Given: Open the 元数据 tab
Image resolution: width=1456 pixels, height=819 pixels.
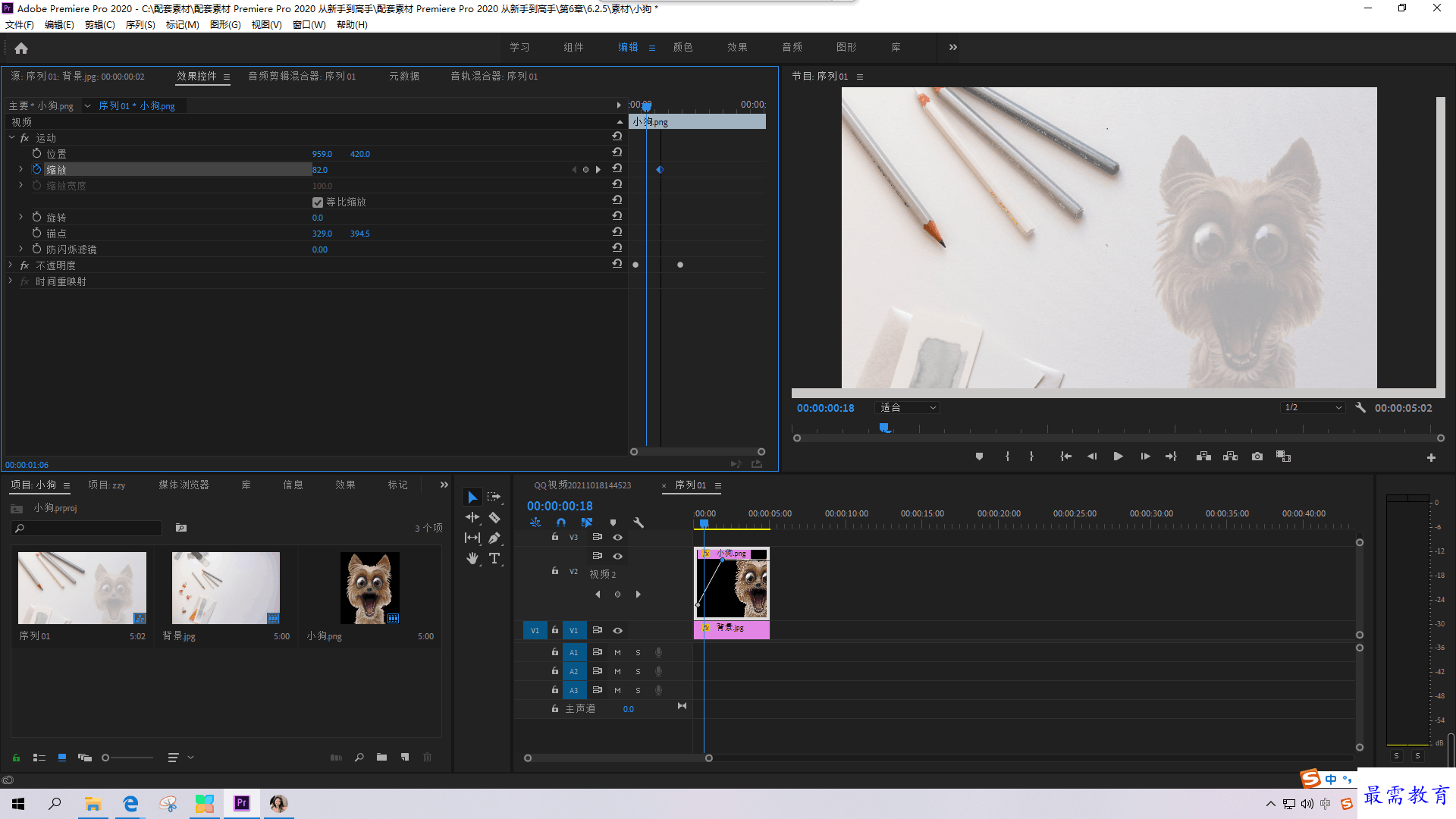Looking at the screenshot, I should (404, 76).
